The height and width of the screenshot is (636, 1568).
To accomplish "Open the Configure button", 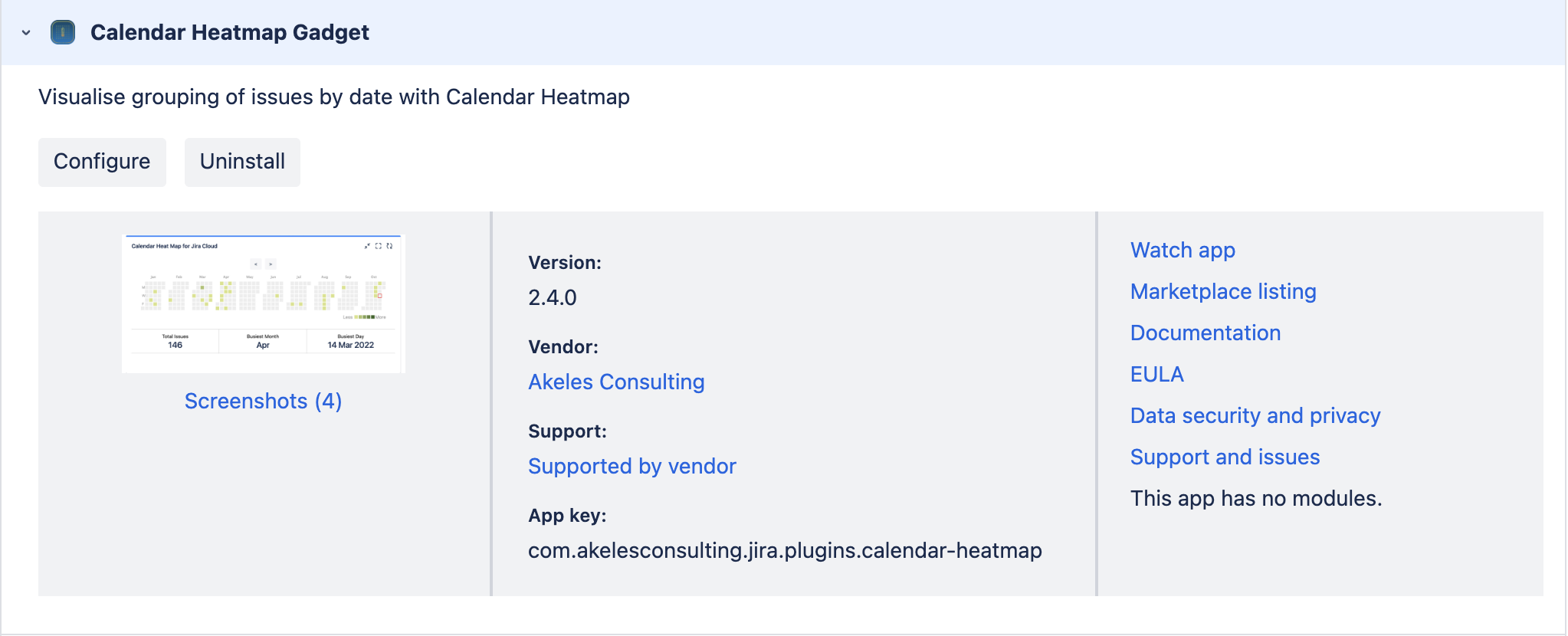I will click(x=102, y=162).
